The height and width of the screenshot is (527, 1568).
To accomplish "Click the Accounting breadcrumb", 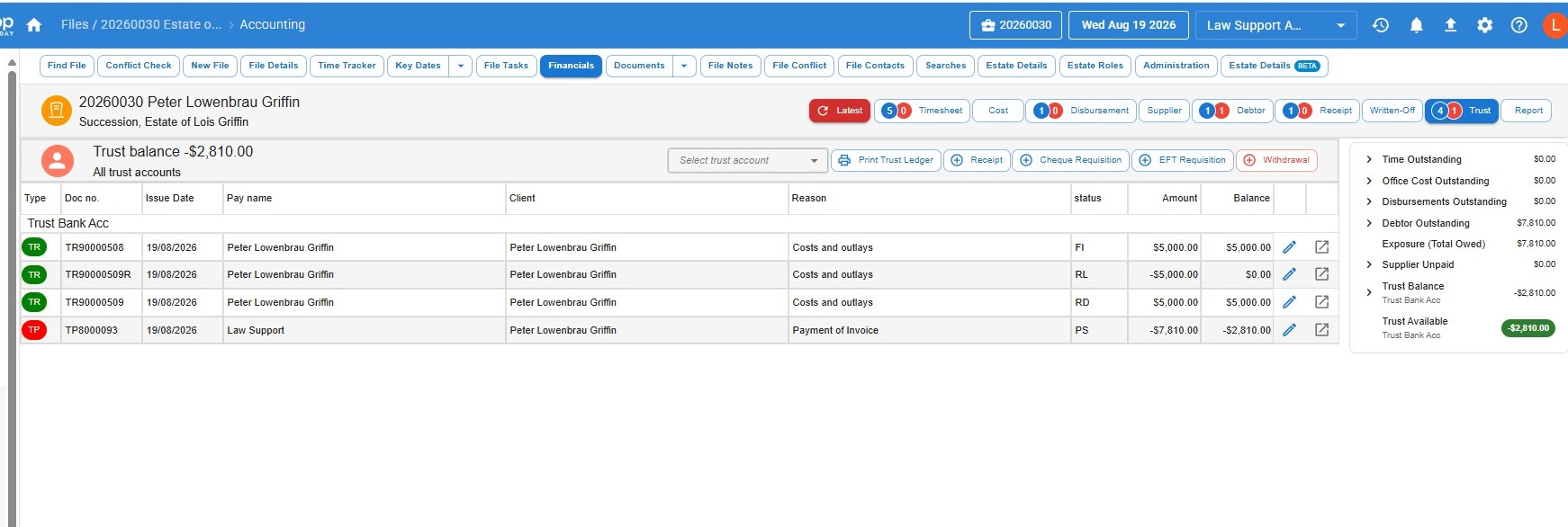I will tap(272, 24).
